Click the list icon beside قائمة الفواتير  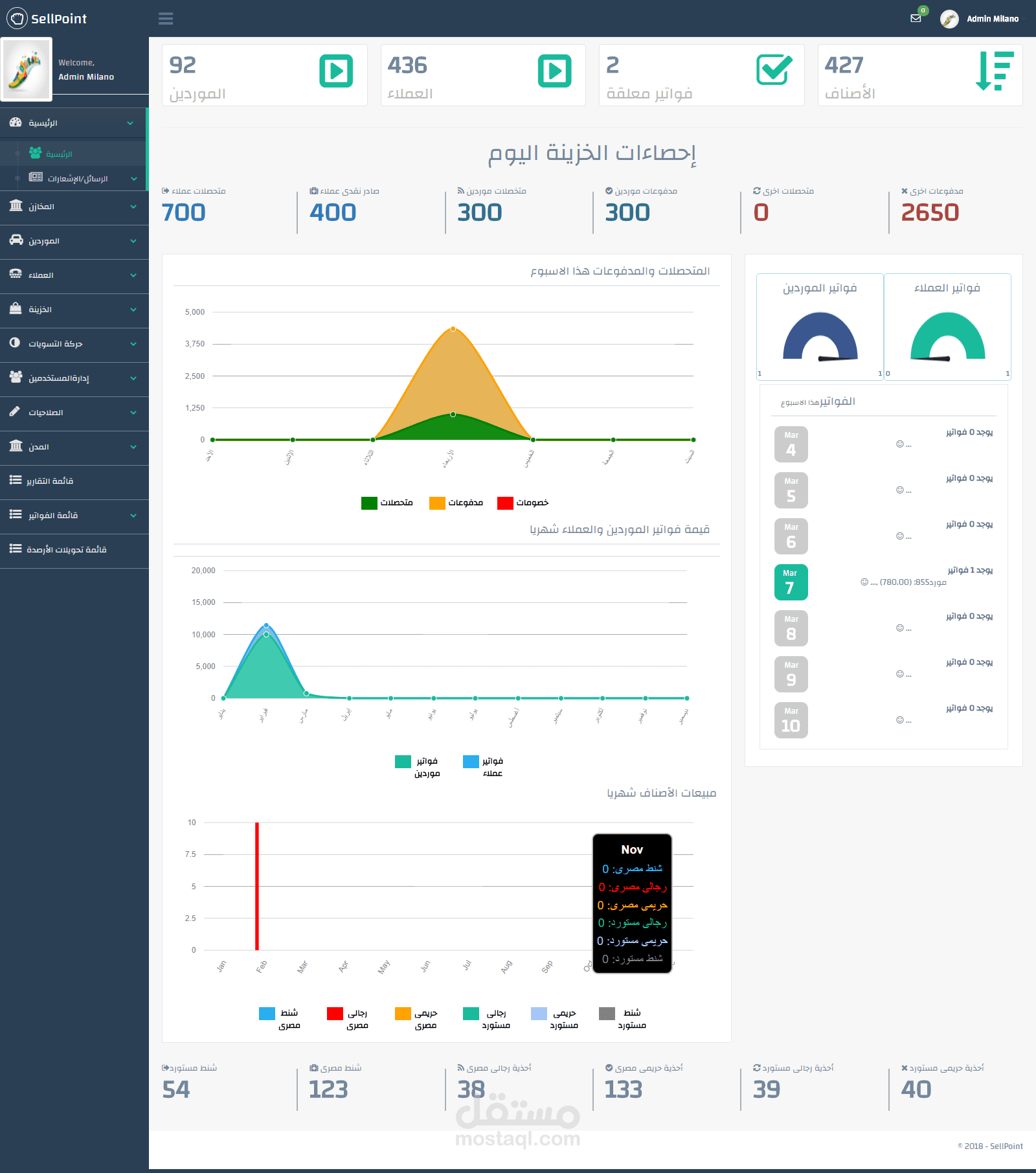(16, 514)
